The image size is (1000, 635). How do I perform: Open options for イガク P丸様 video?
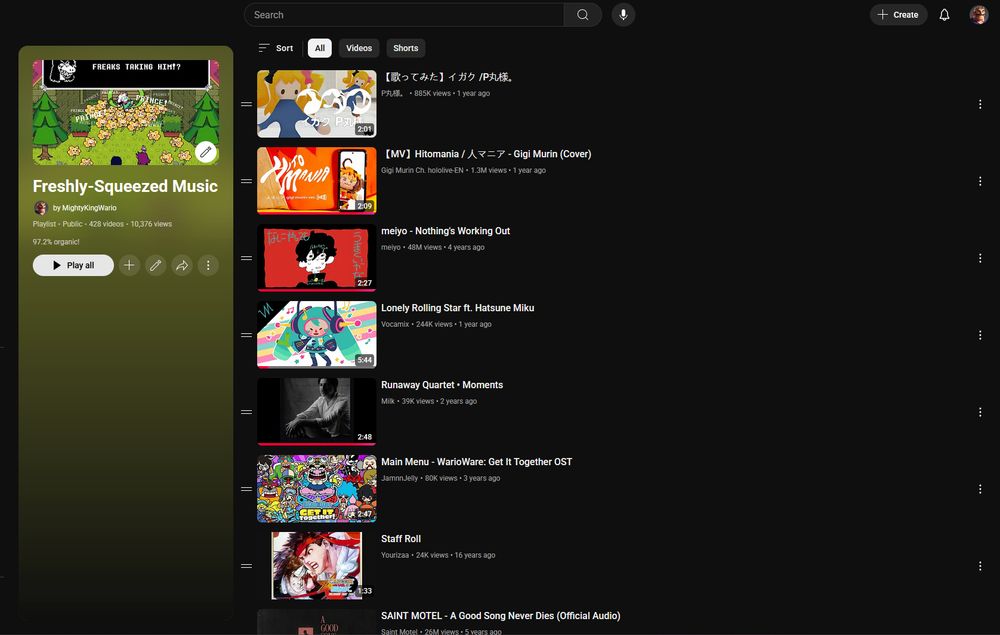pyautogui.click(x=980, y=105)
